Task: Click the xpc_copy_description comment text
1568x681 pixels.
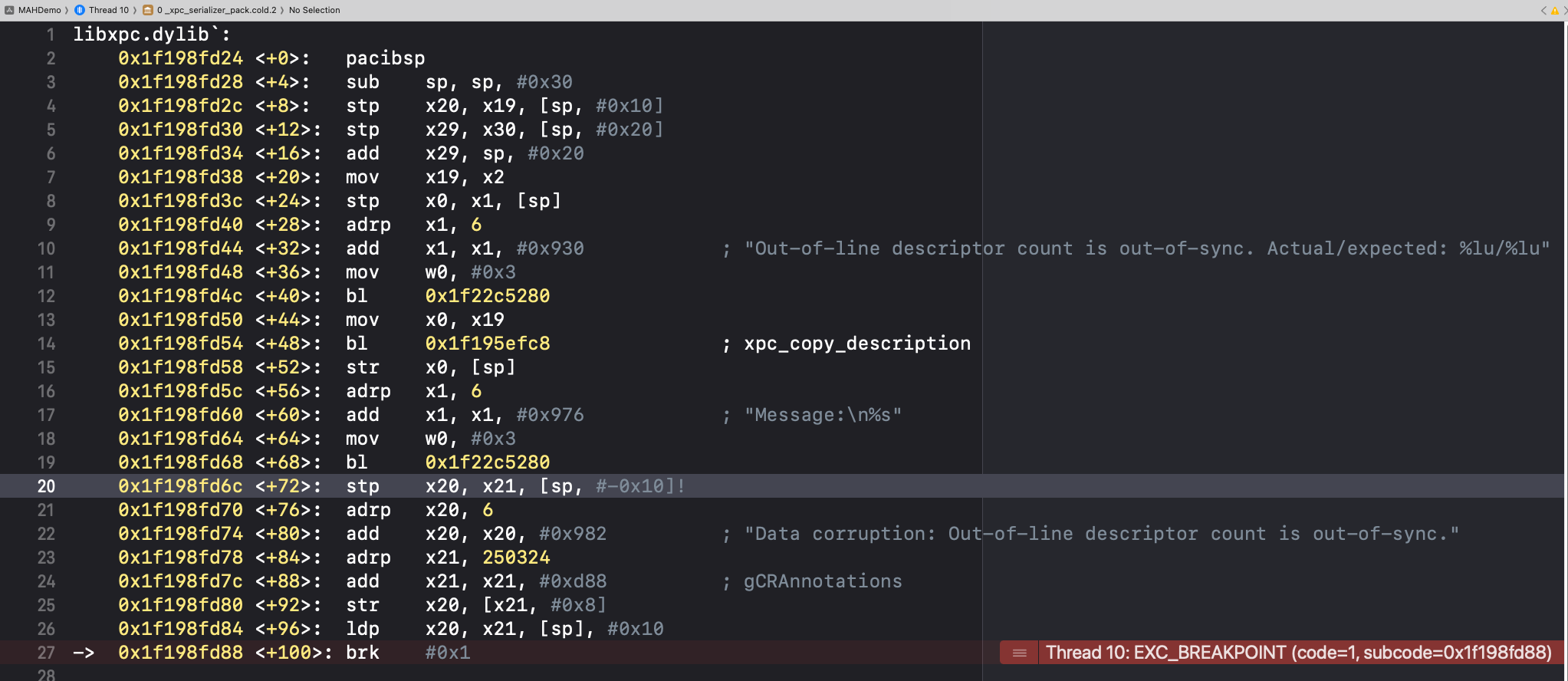Action: (856, 344)
